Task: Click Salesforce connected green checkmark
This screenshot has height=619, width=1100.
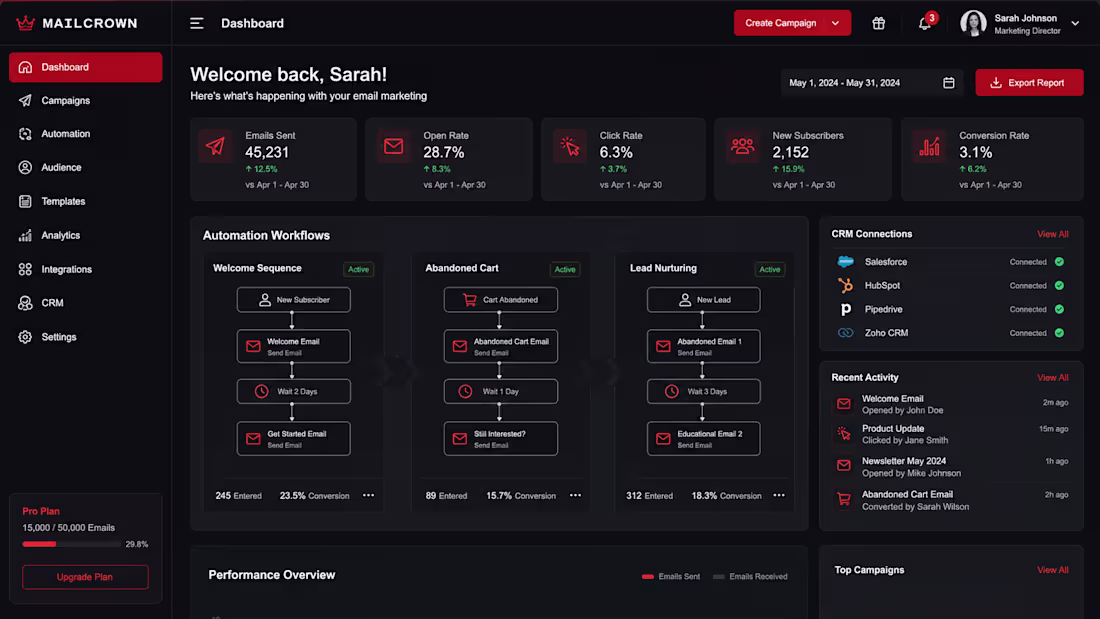Action: pyautogui.click(x=1059, y=262)
